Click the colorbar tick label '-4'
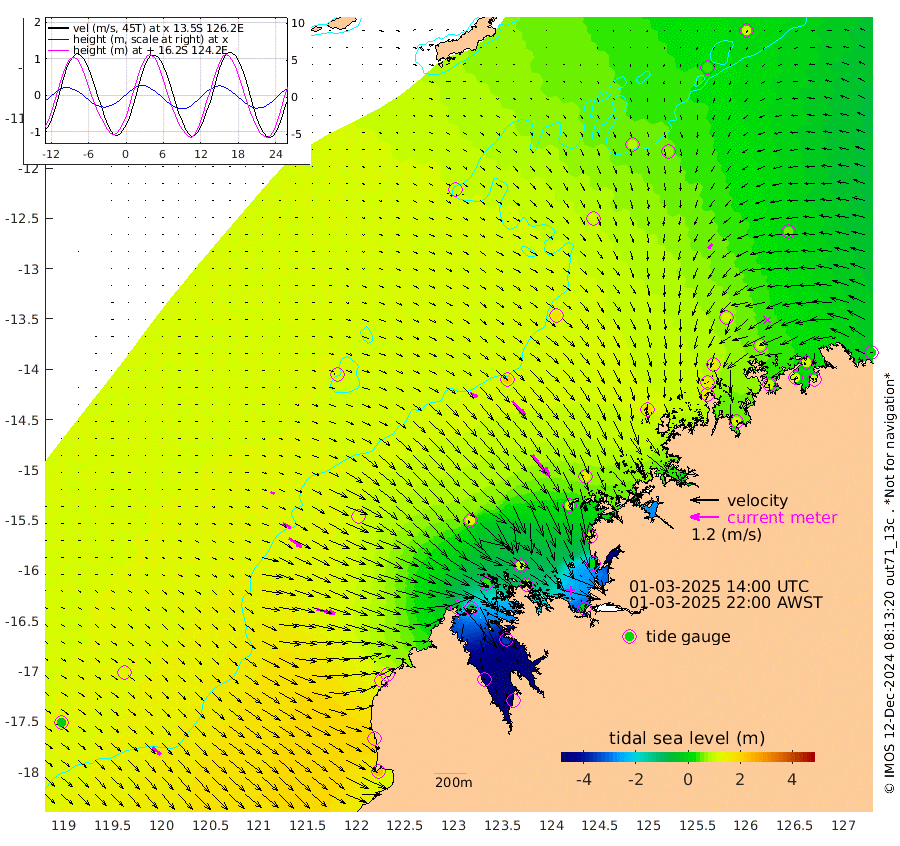The image size is (900, 846). point(584,779)
